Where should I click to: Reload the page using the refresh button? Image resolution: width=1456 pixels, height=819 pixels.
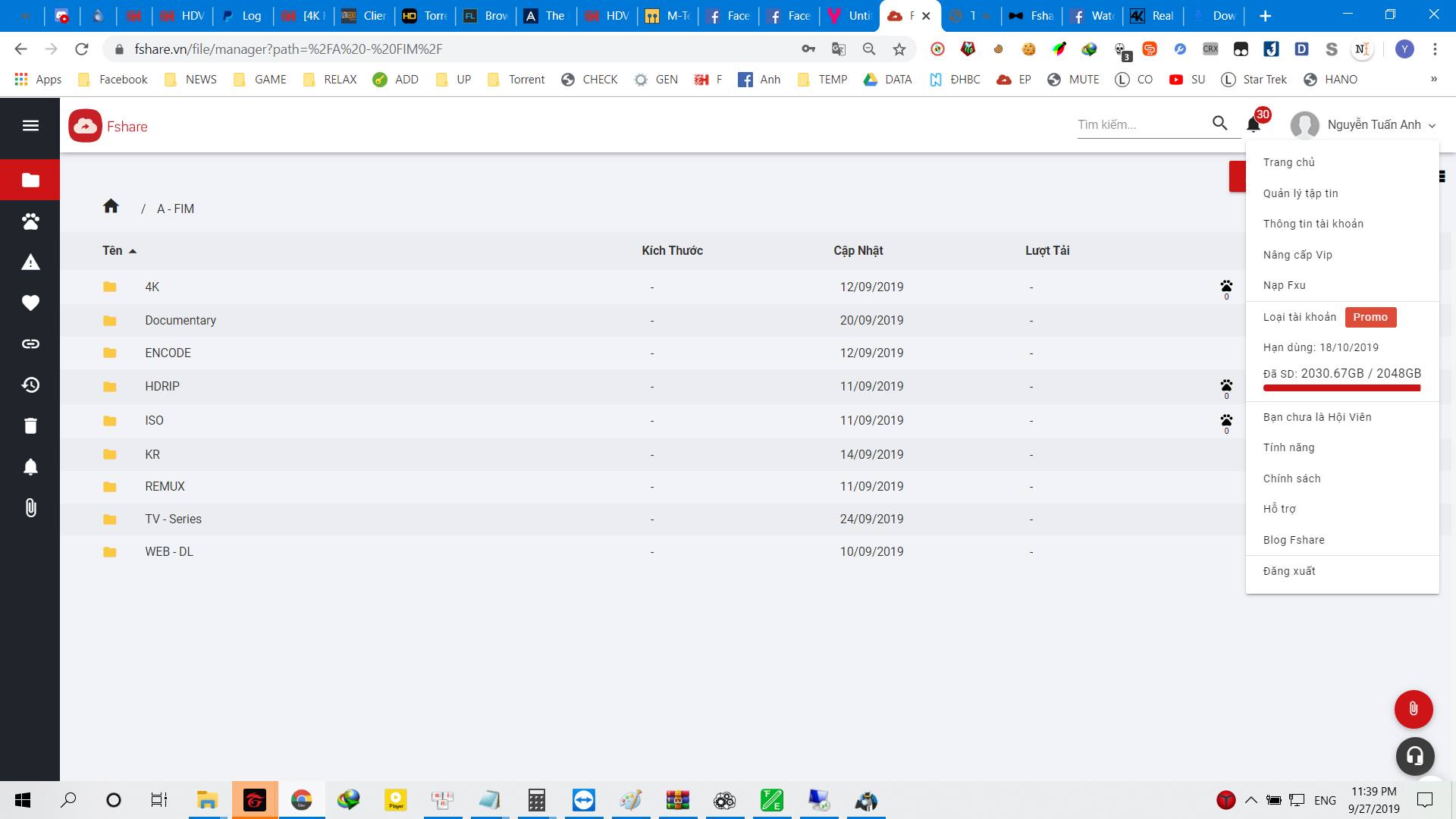[x=82, y=49]
